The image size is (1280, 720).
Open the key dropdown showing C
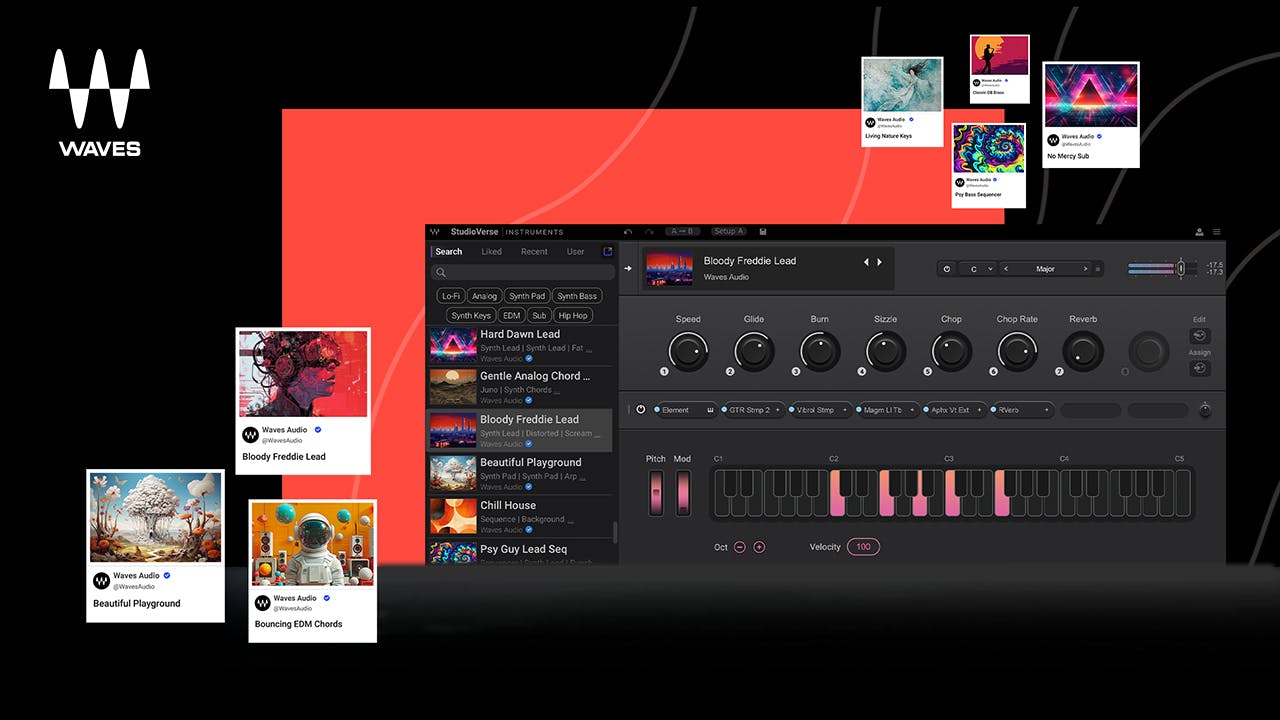981,269
